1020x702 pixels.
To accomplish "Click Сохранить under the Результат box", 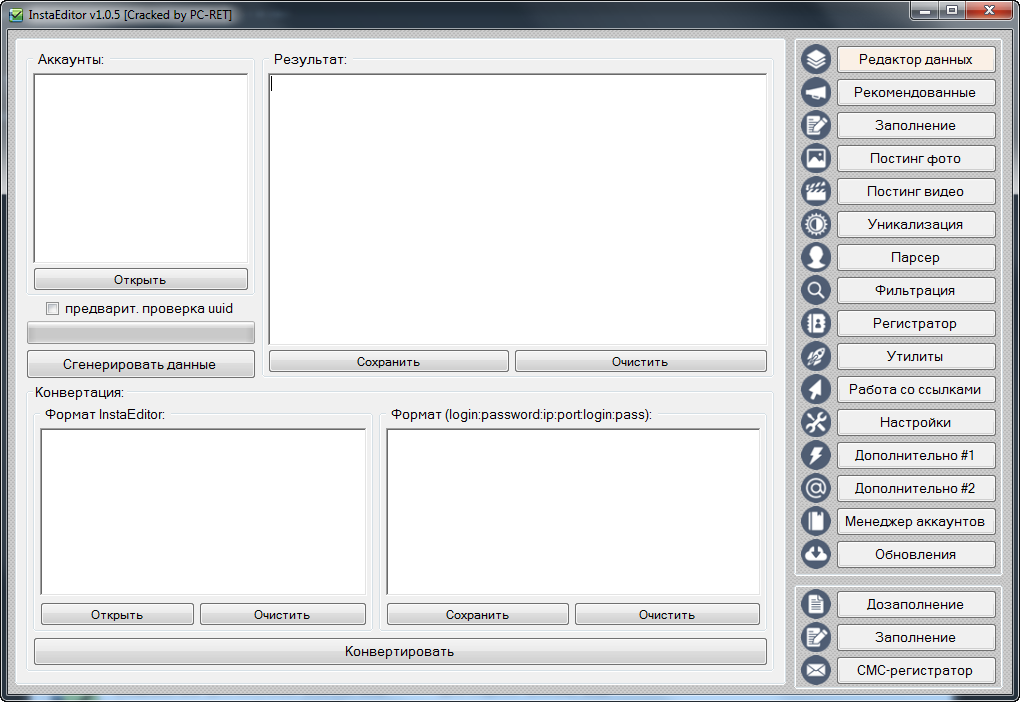I will point(388,362).
